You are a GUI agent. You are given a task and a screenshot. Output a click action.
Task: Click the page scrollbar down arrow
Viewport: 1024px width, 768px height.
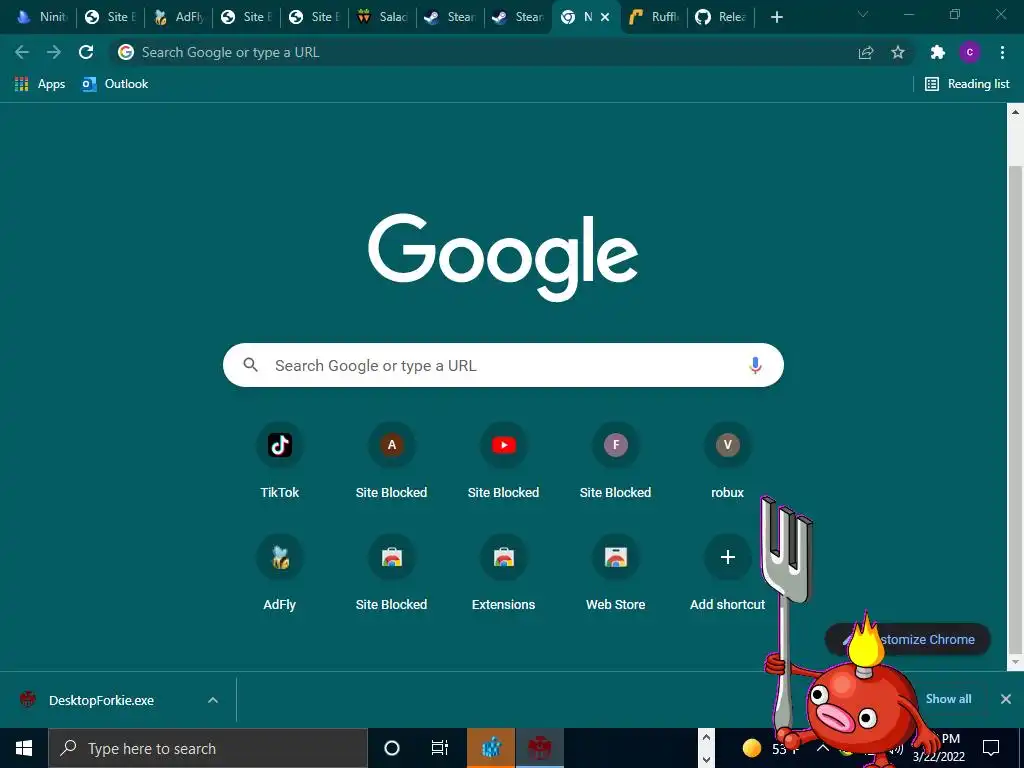pyautogui.click(x=1016, y=662)
